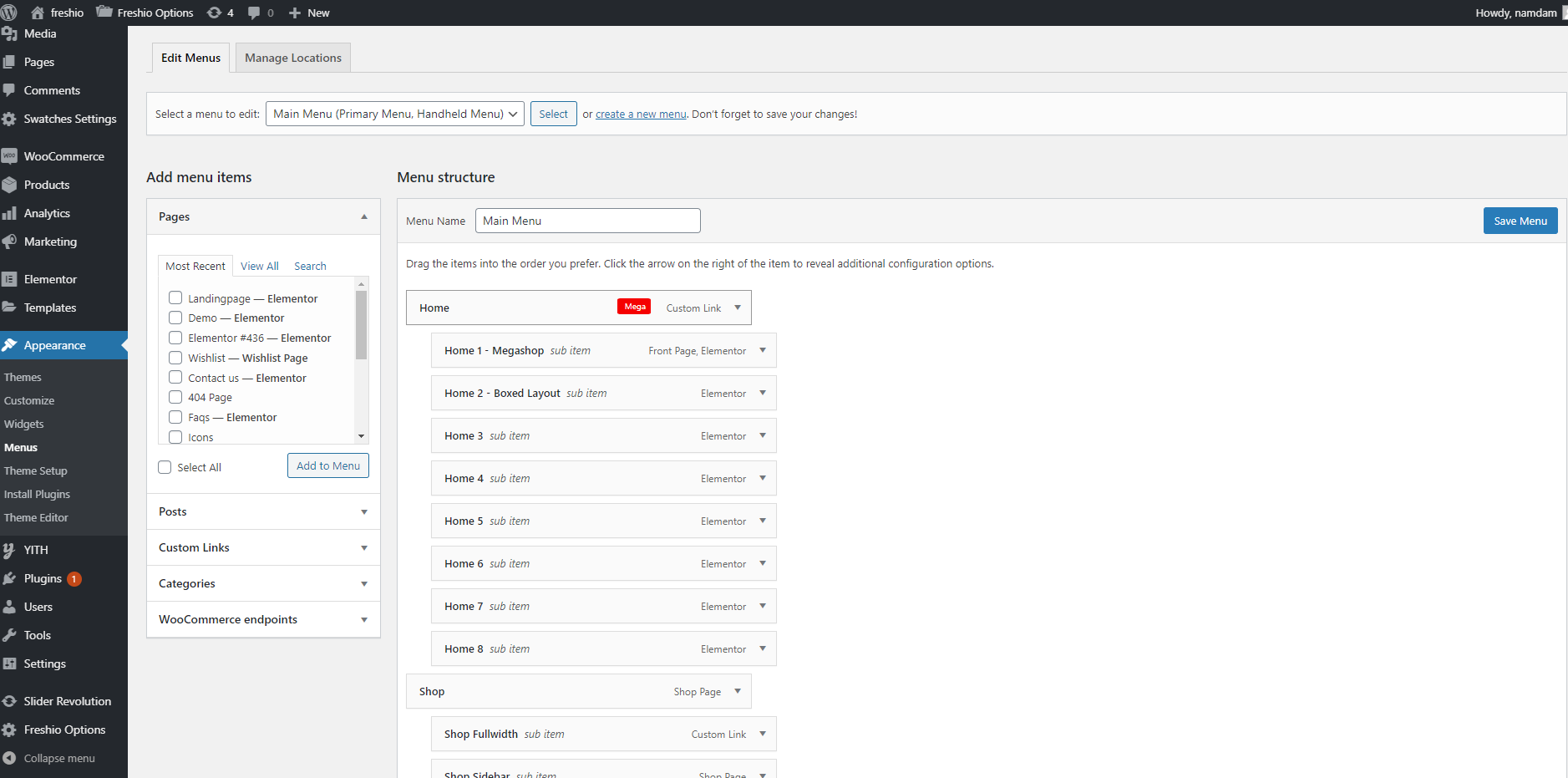Switch to View All pages tab
The height and width of the screenshot is (778, 1568).
(x=259, y=266)
